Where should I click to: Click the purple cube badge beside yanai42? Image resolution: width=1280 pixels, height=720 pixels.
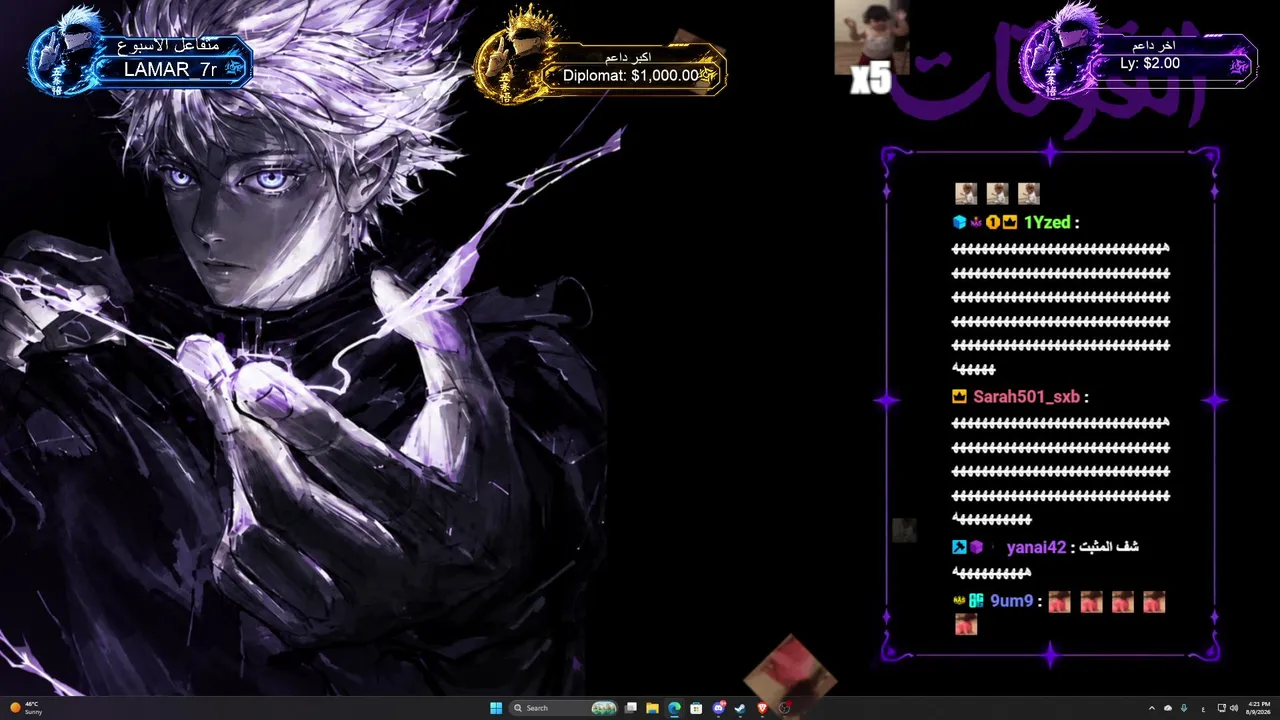[976, 547]
